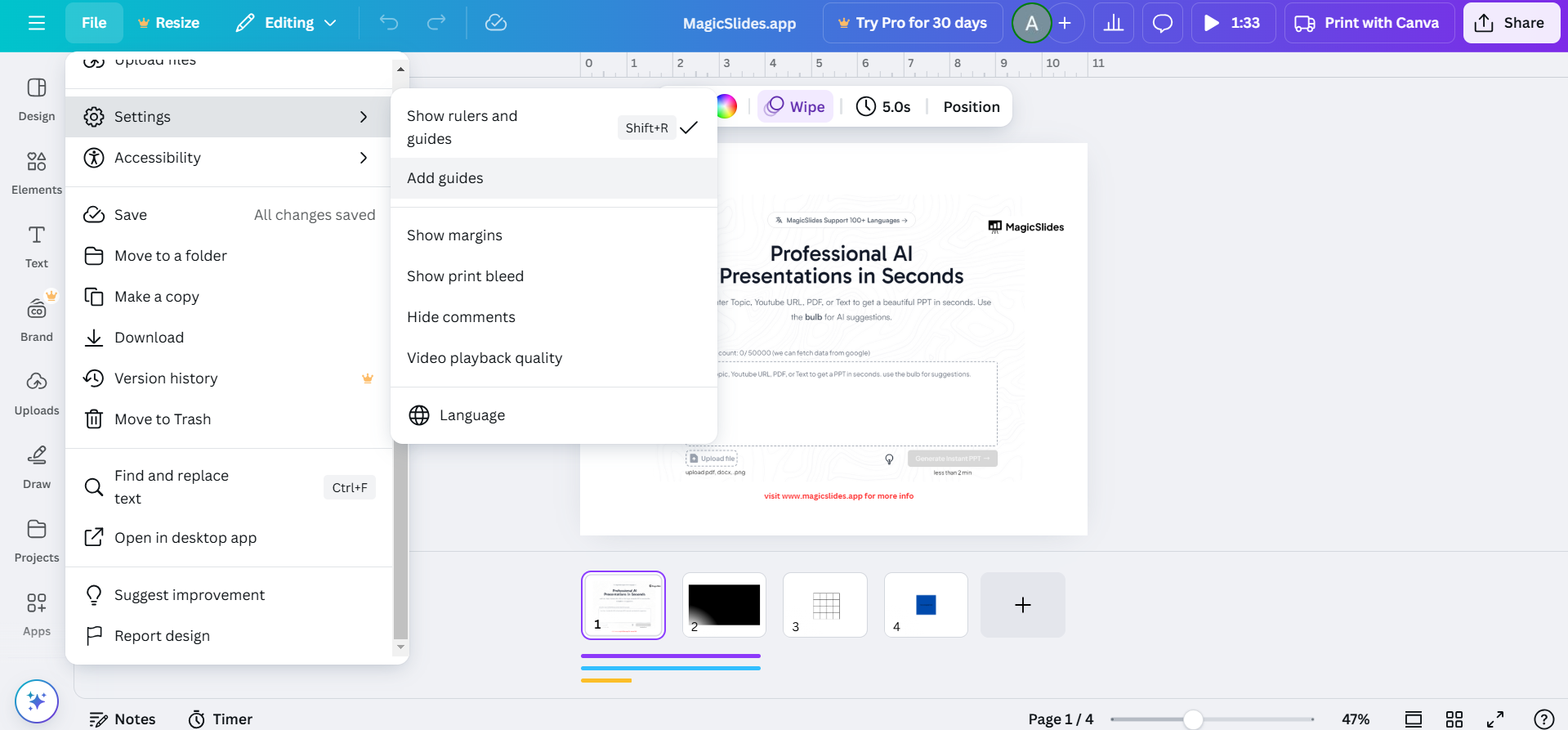
Task: Select Open in desktop app
Action: point(229,538)
